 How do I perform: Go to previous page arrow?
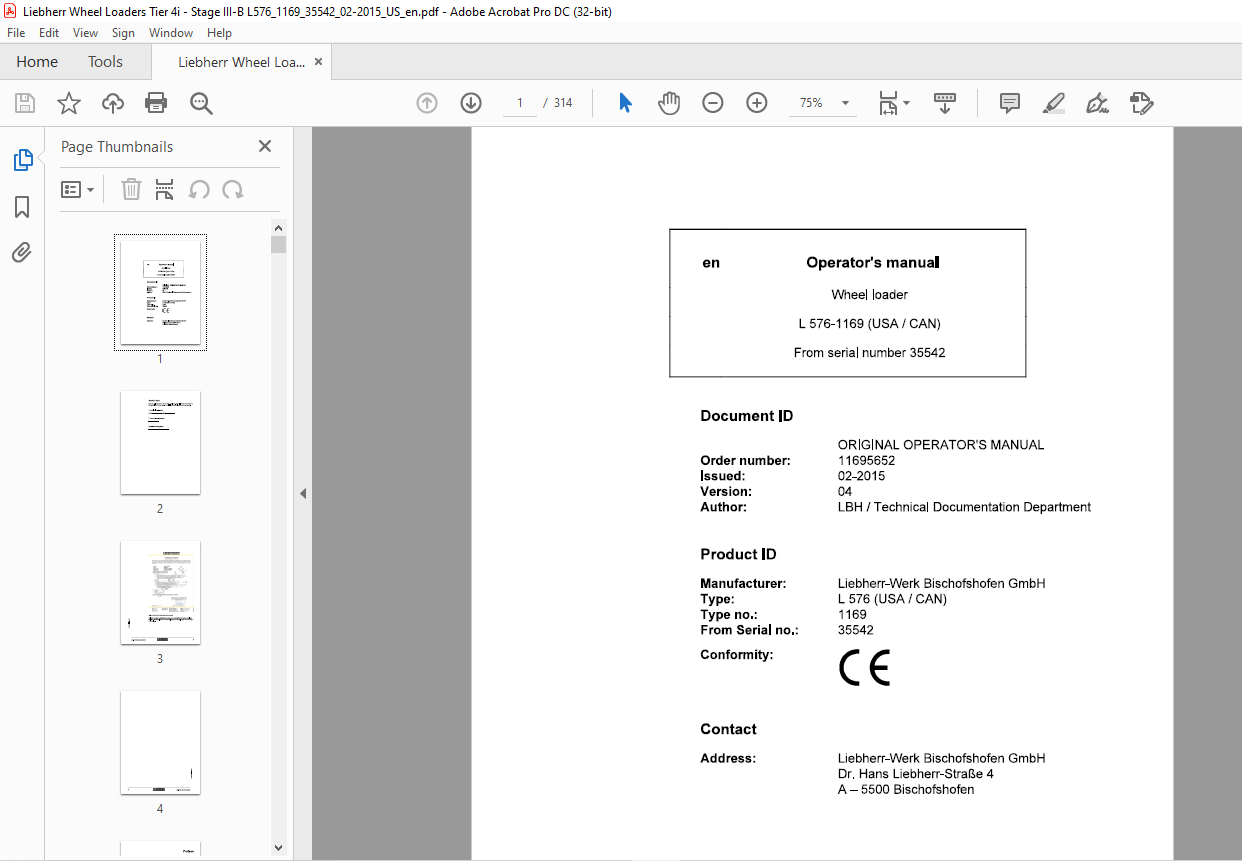point(427,103)
